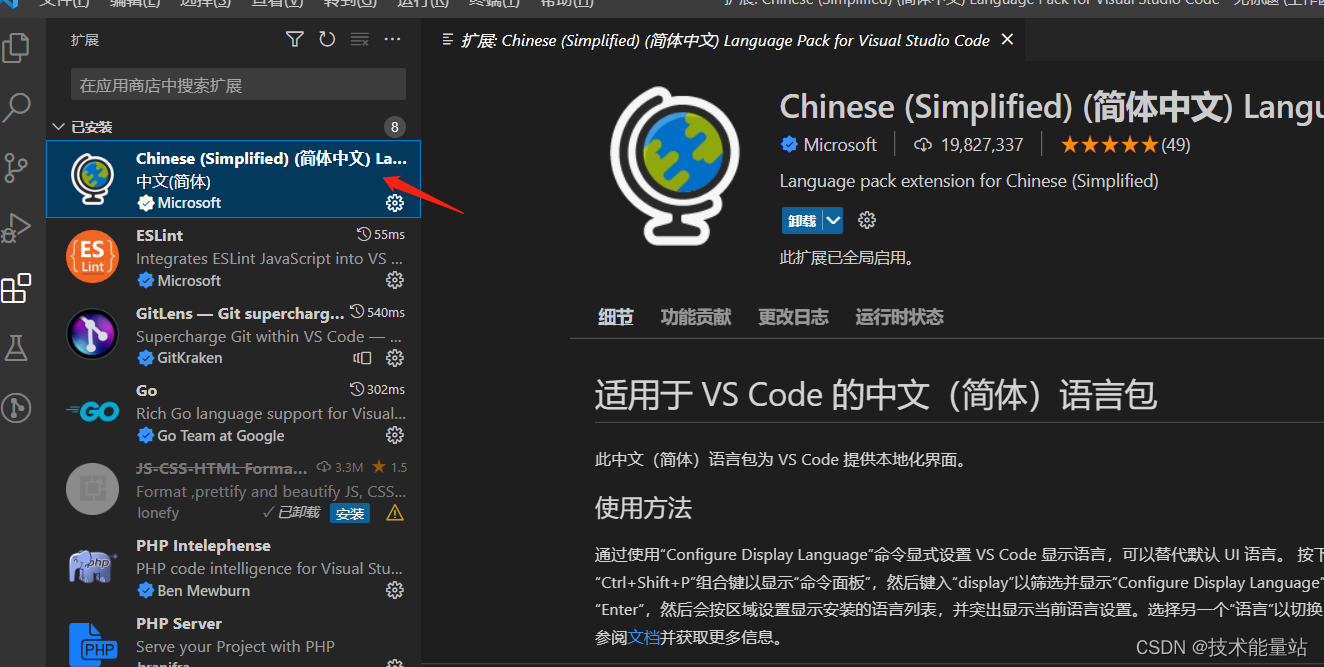Click '此扩展已全局启用' status text
Image resolution: width=1324 pixels, height=667 pixels.
847,258
